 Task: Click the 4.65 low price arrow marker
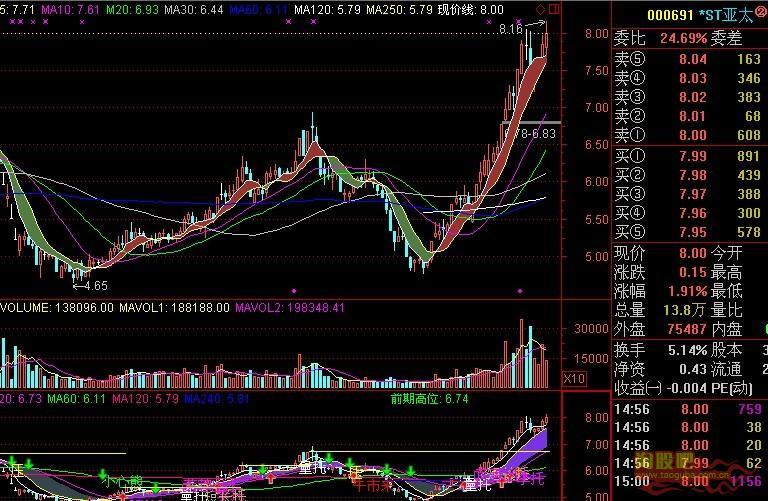click(x=95, y=285)
